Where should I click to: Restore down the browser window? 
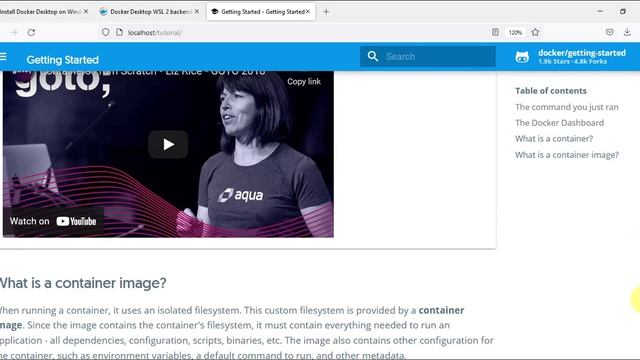[x=623, y=11]
